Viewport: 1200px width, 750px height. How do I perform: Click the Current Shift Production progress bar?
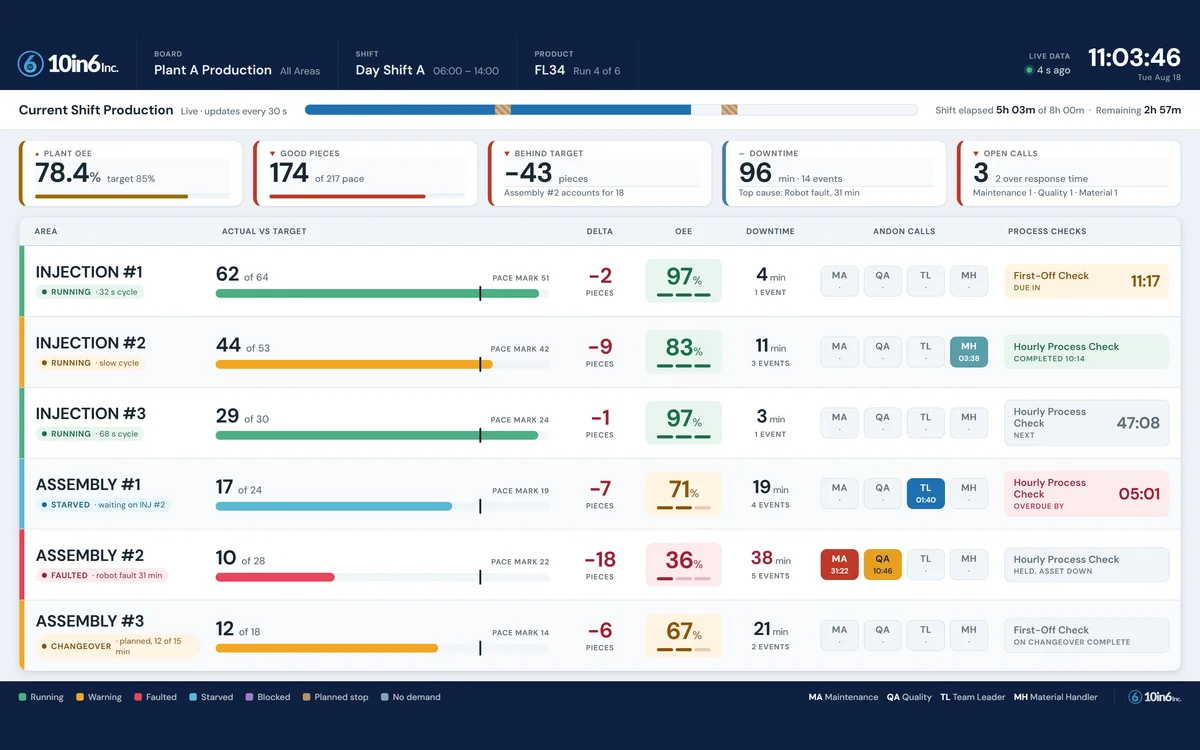tap(611, 110)
